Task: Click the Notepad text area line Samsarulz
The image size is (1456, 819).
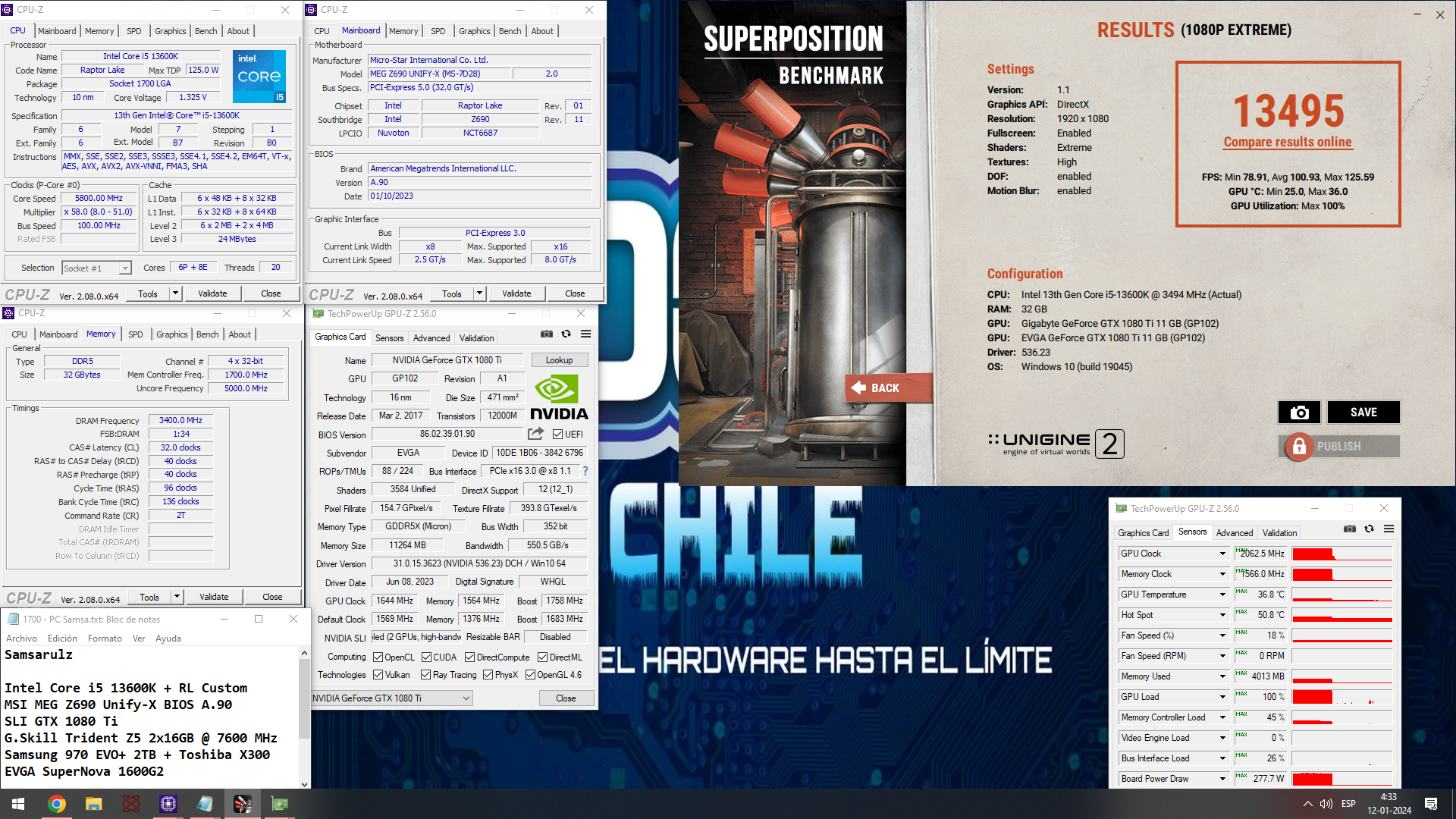Action: tap(39, 654)
